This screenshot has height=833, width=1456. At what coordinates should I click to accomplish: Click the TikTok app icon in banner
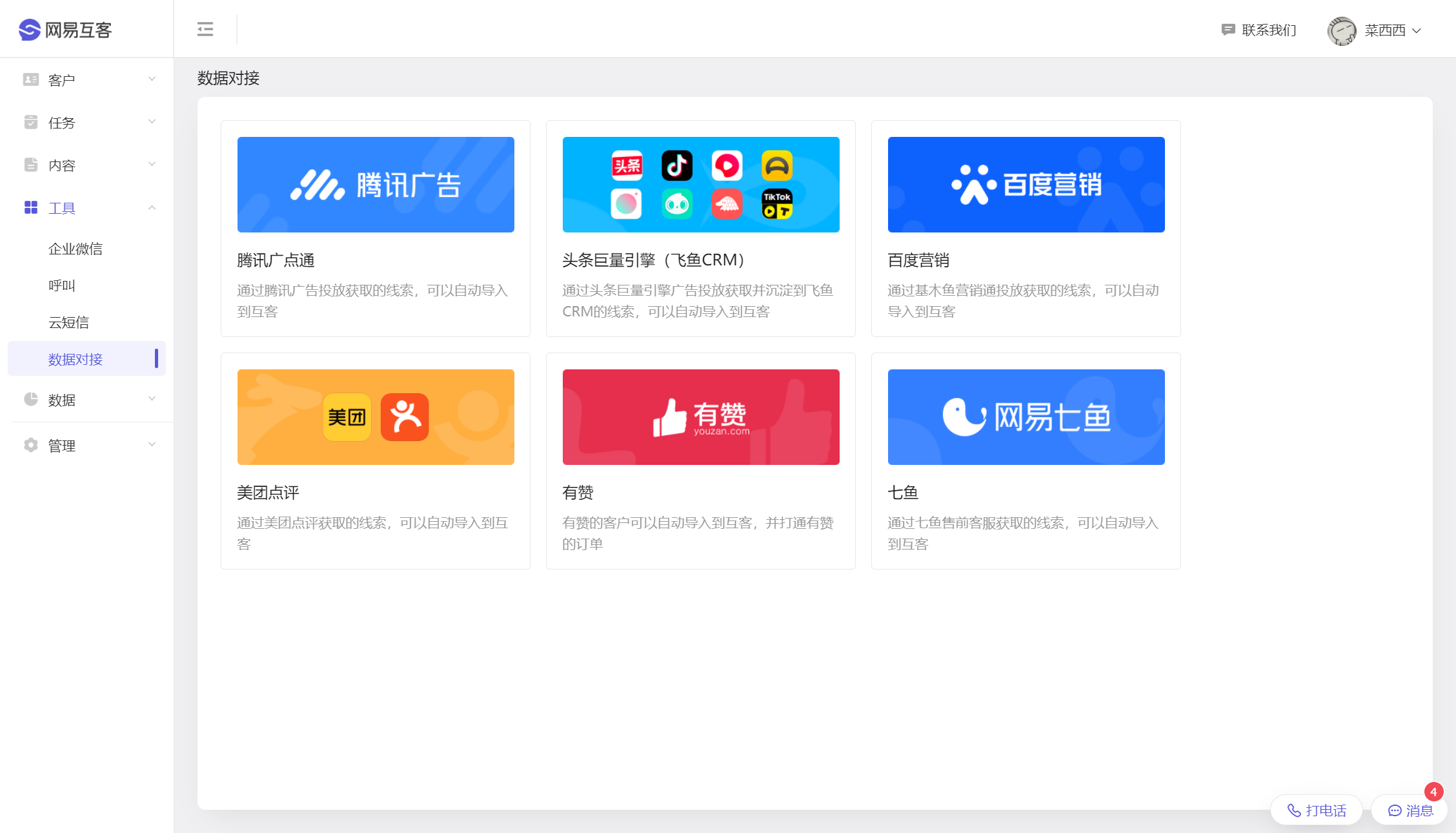pyautogui.click(x=777, y=204)
